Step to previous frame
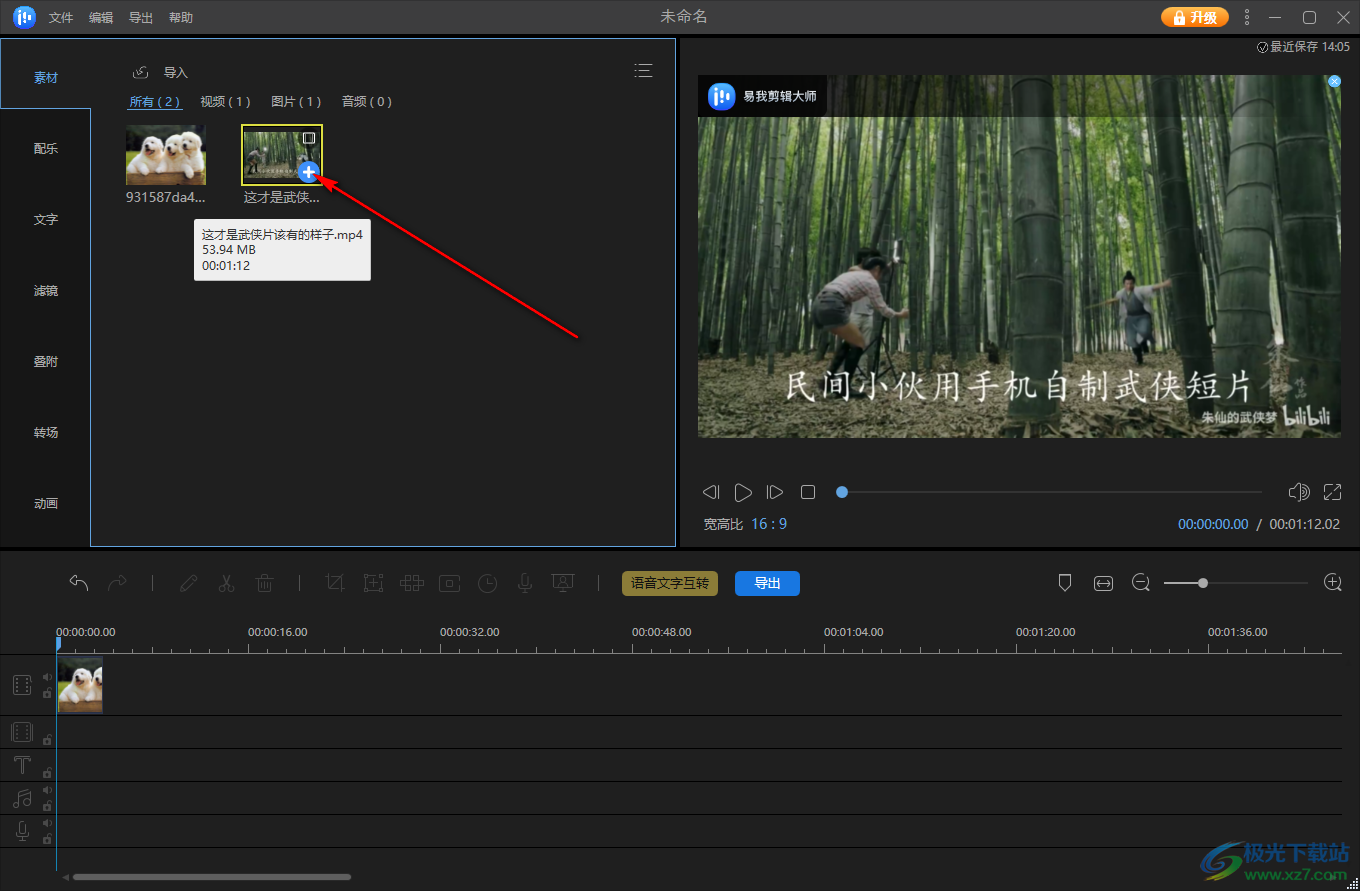Viewport: 1360px width, 891px height. pos(711,492)
